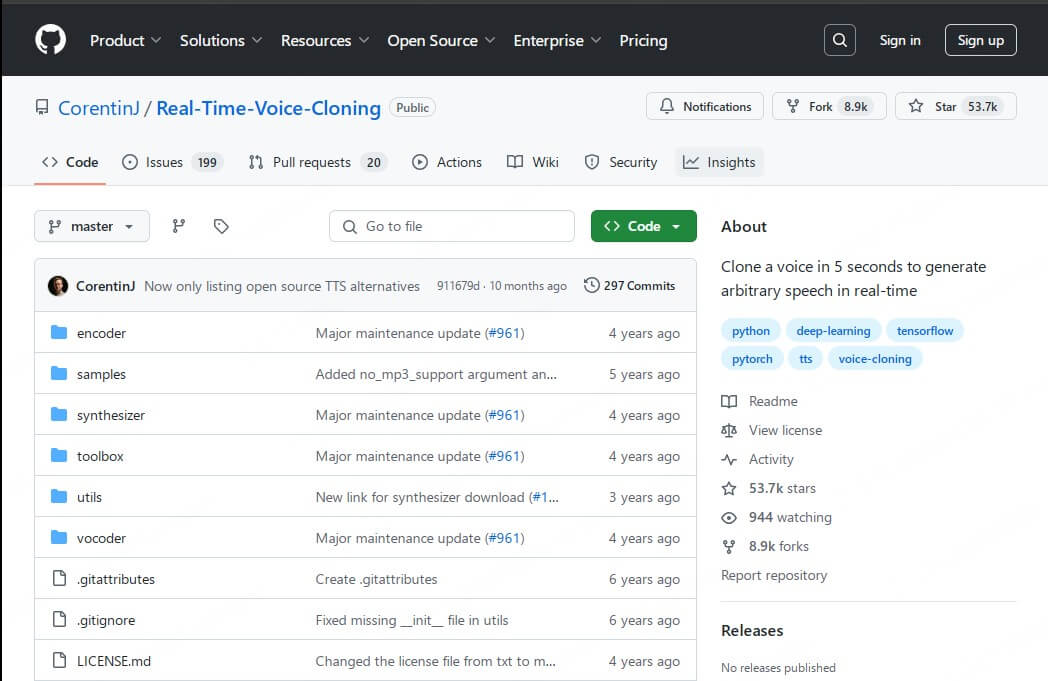Click the vocoder folder icon
The width and height of the screenshot is (1048, 681).
pos(59,537)
